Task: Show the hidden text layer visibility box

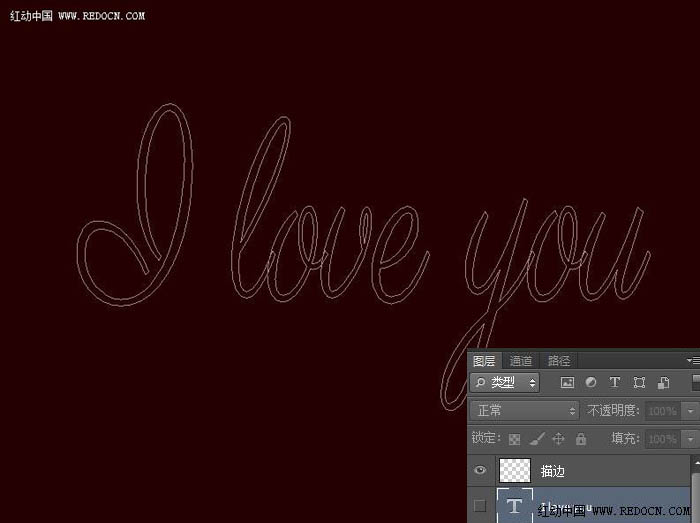Action: [480, 506]
